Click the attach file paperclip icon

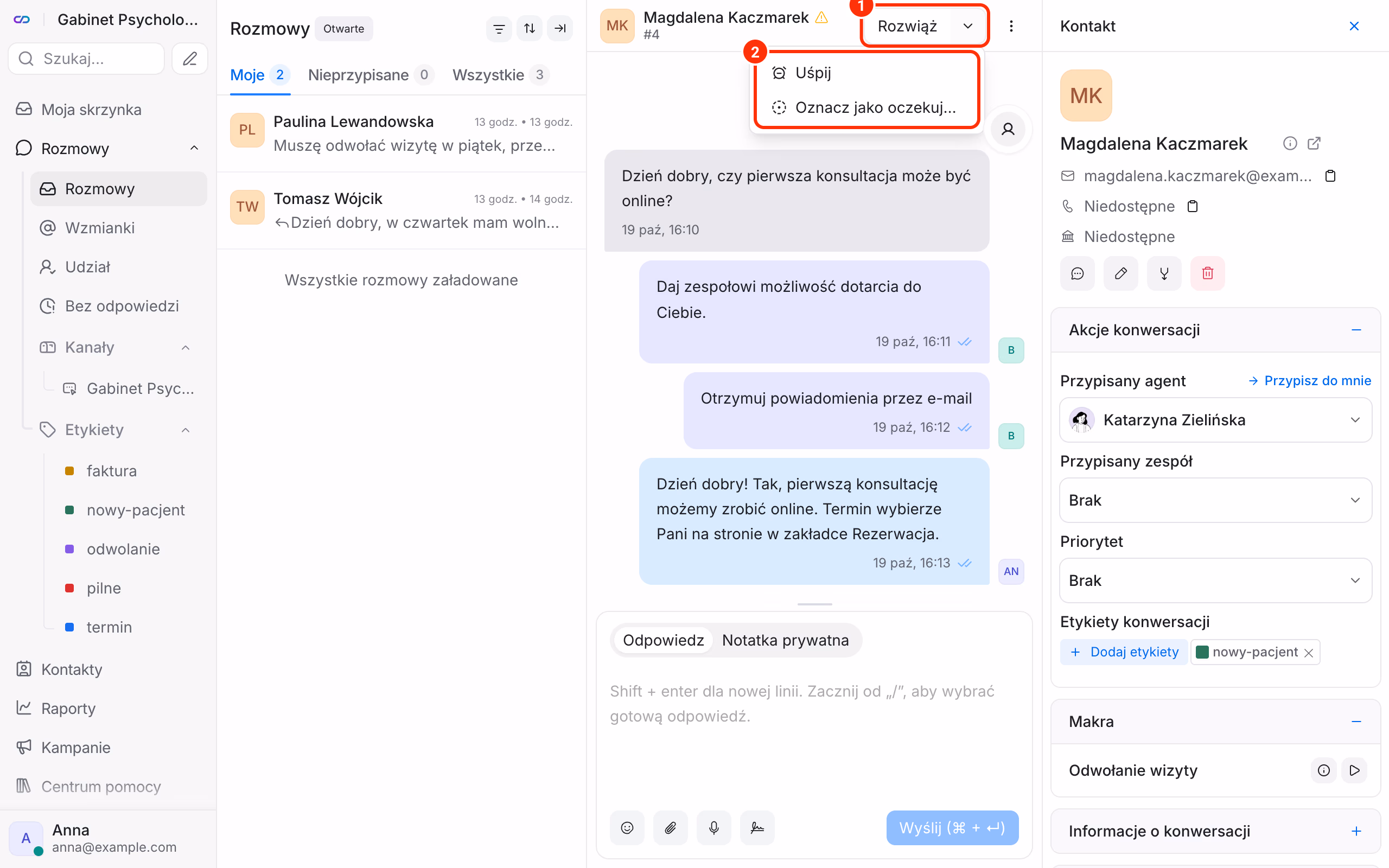tap(671, 827)
